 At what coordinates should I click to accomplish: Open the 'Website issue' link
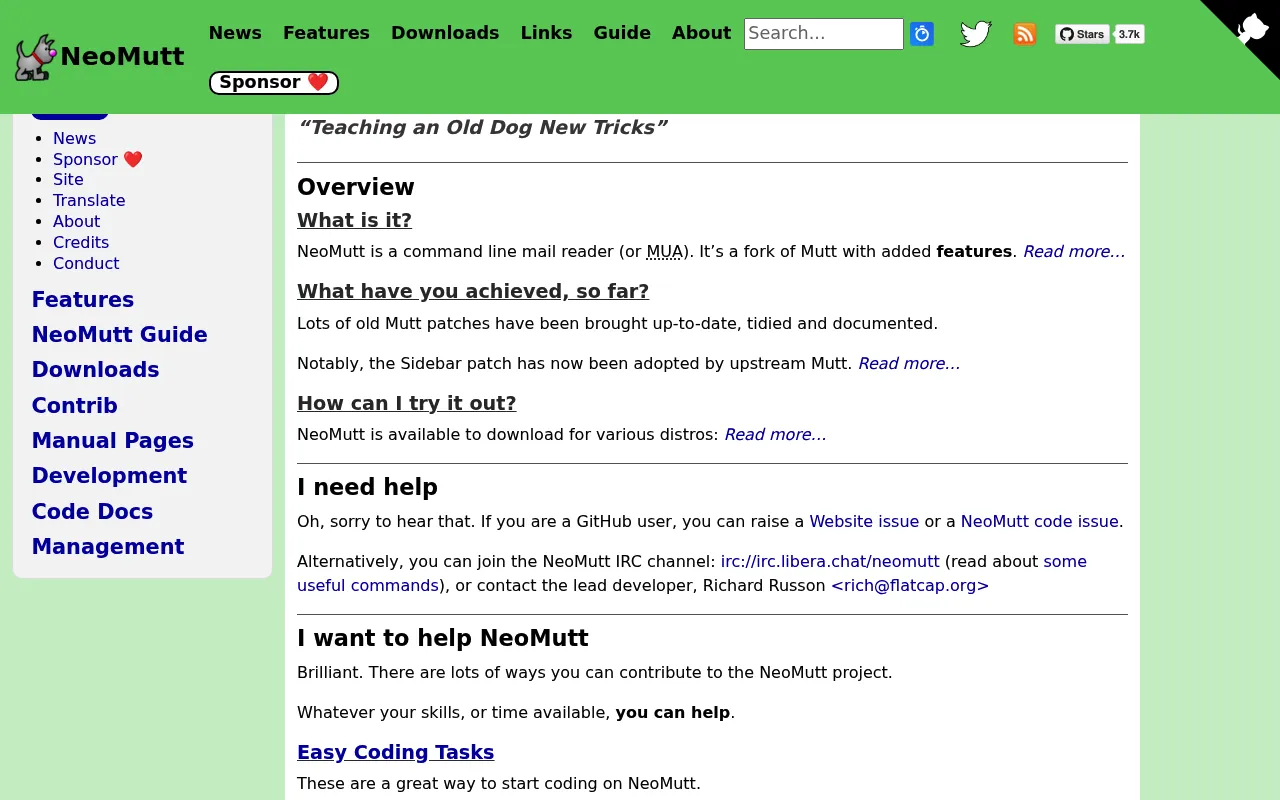click(x=864, y=522)
